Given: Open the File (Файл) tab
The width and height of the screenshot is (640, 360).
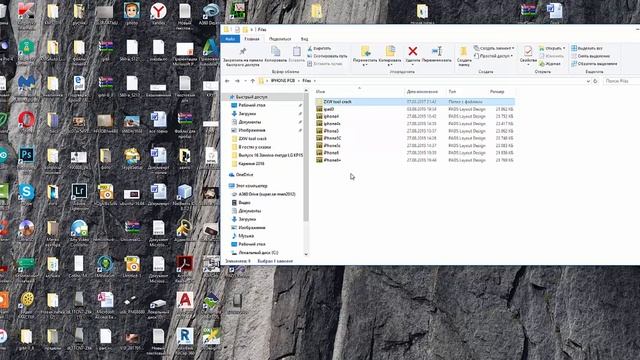Looking at the screenshot, I should (230, 39).
